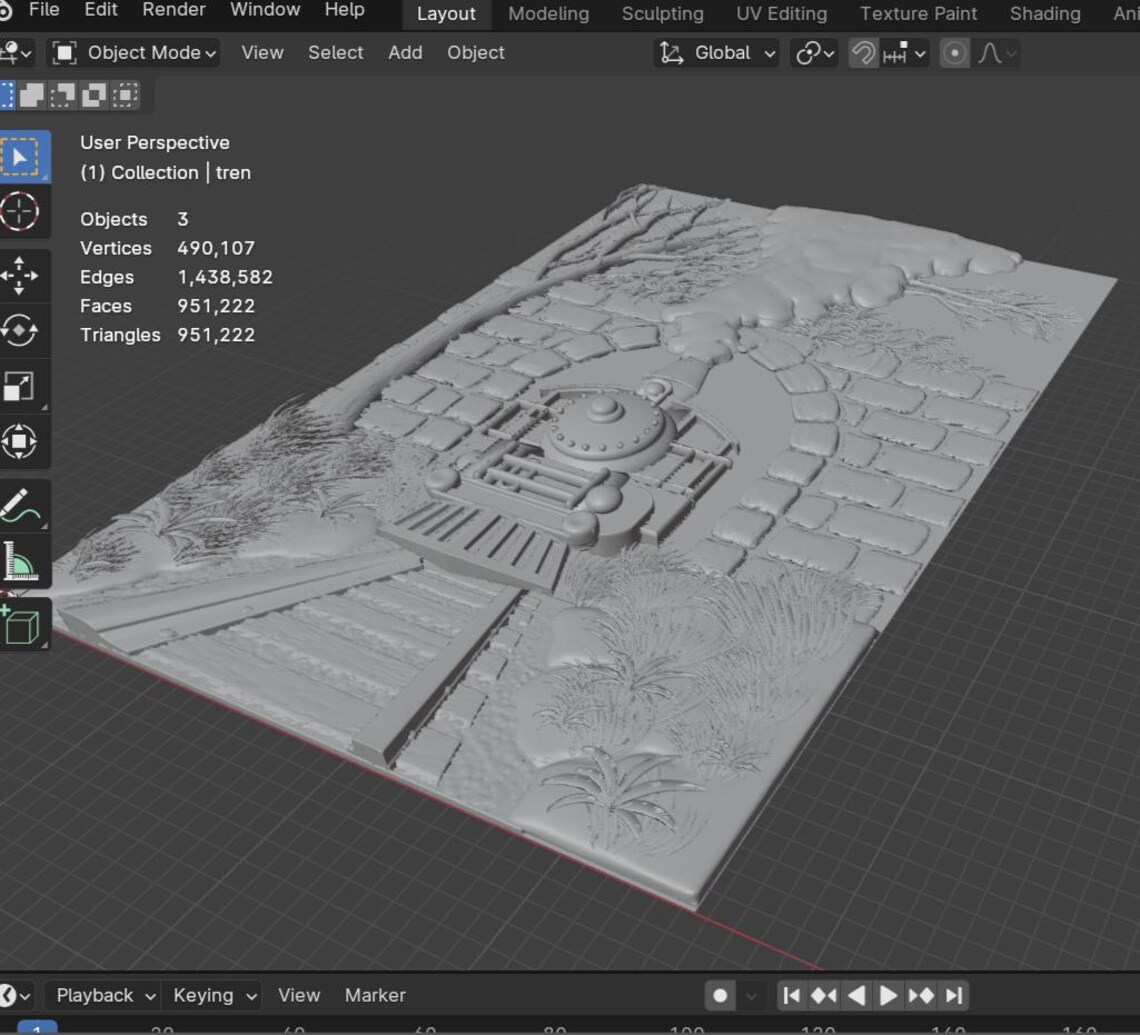
Task: Open the Playback popover
Action: (x=105, y=995)
